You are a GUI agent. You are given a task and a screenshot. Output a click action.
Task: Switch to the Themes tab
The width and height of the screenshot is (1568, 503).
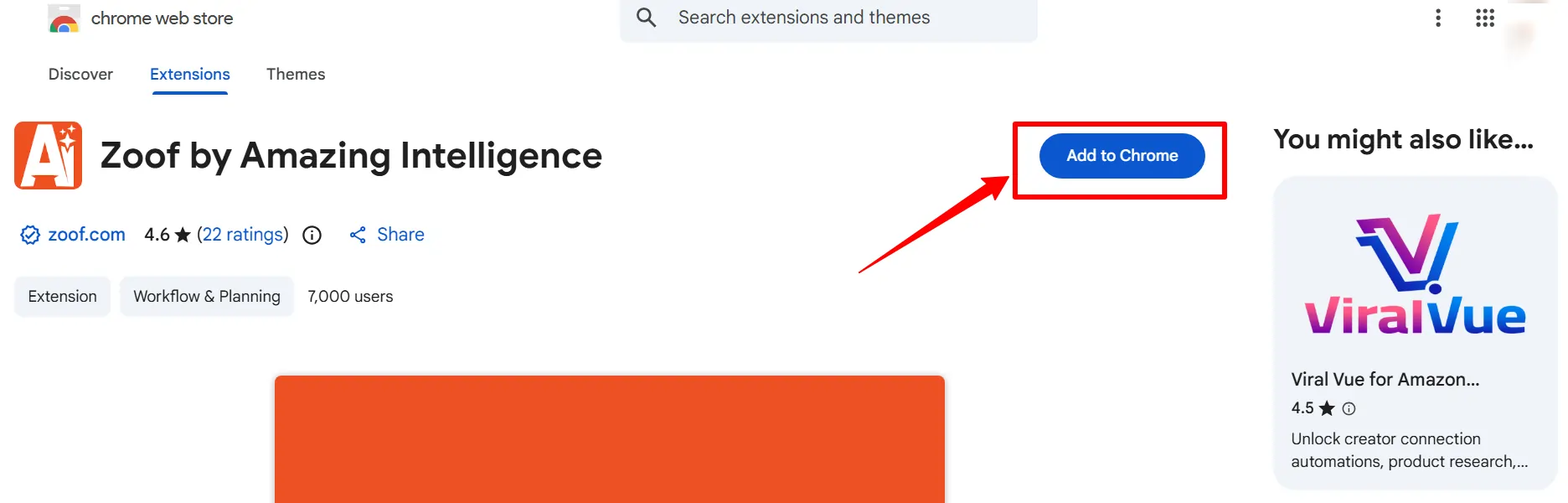[295, 74]
